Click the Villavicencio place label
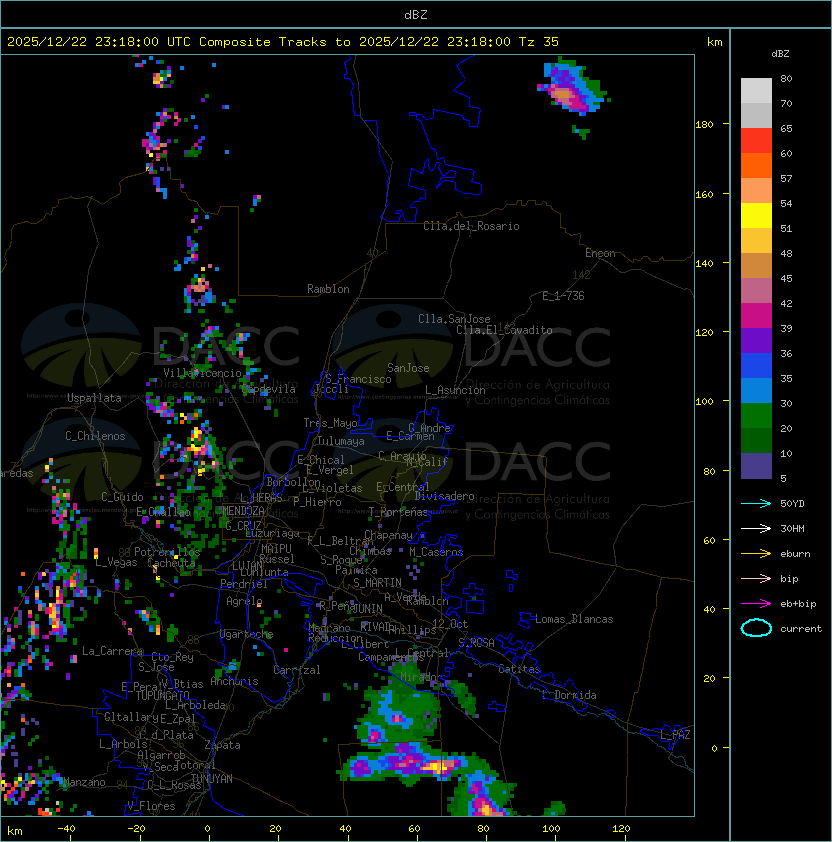The height and width of the screenshot is (842, 832). [202, 373]
